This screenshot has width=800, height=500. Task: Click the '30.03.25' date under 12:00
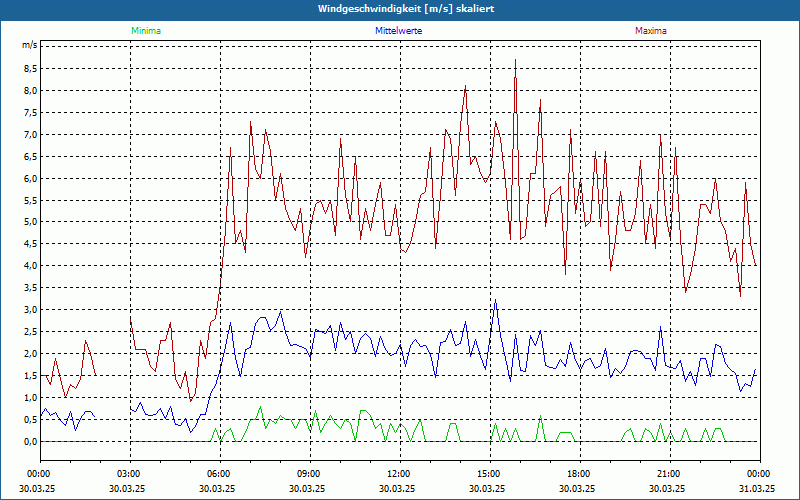click(397, 488)
